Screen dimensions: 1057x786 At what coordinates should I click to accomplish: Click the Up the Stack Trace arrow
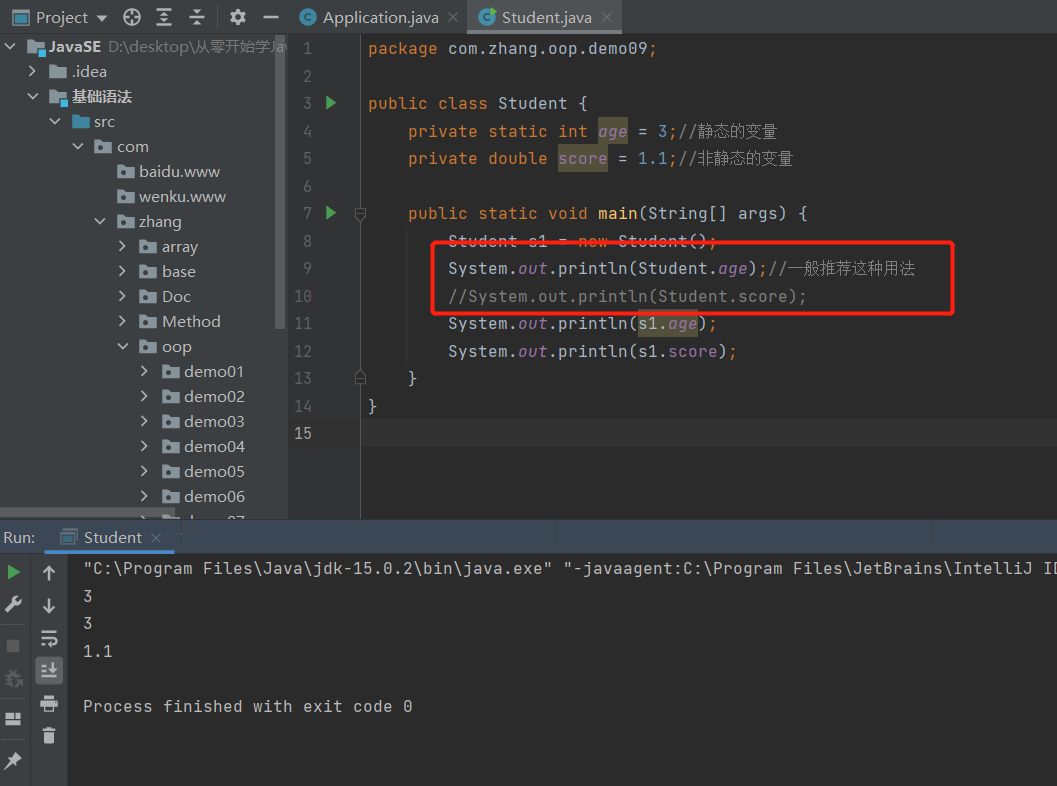pyautogui.click(x=49, y=573)
